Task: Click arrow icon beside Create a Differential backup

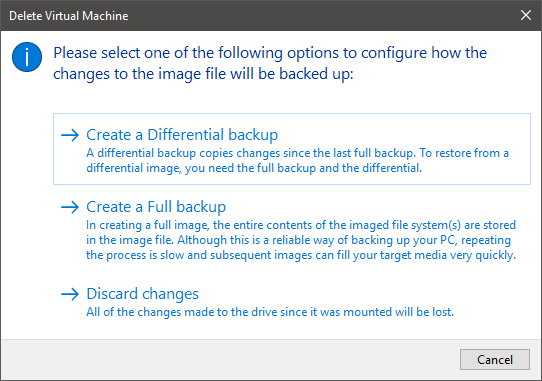Action: pos(70,135)
